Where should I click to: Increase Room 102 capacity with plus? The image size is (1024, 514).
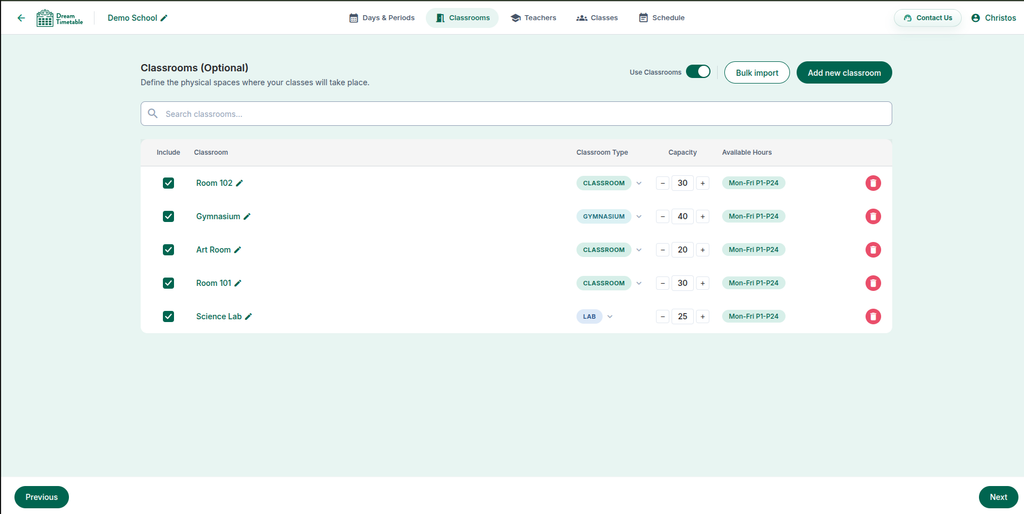[703, 184]
